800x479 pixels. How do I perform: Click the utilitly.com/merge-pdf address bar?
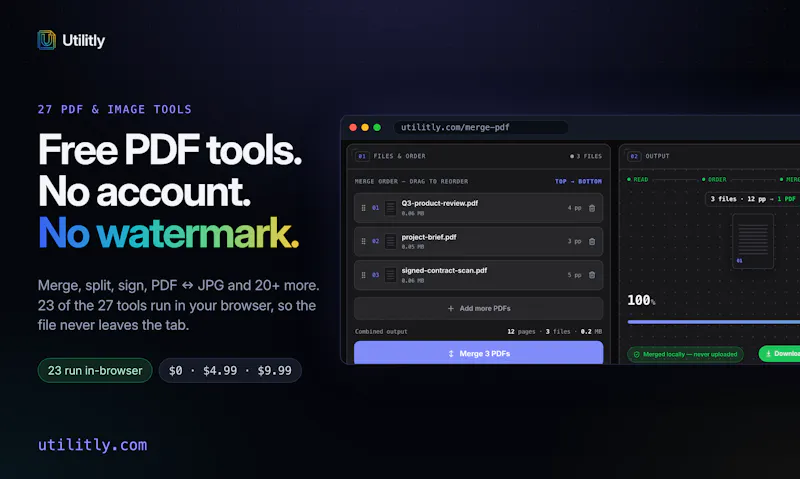coord(481,127)
